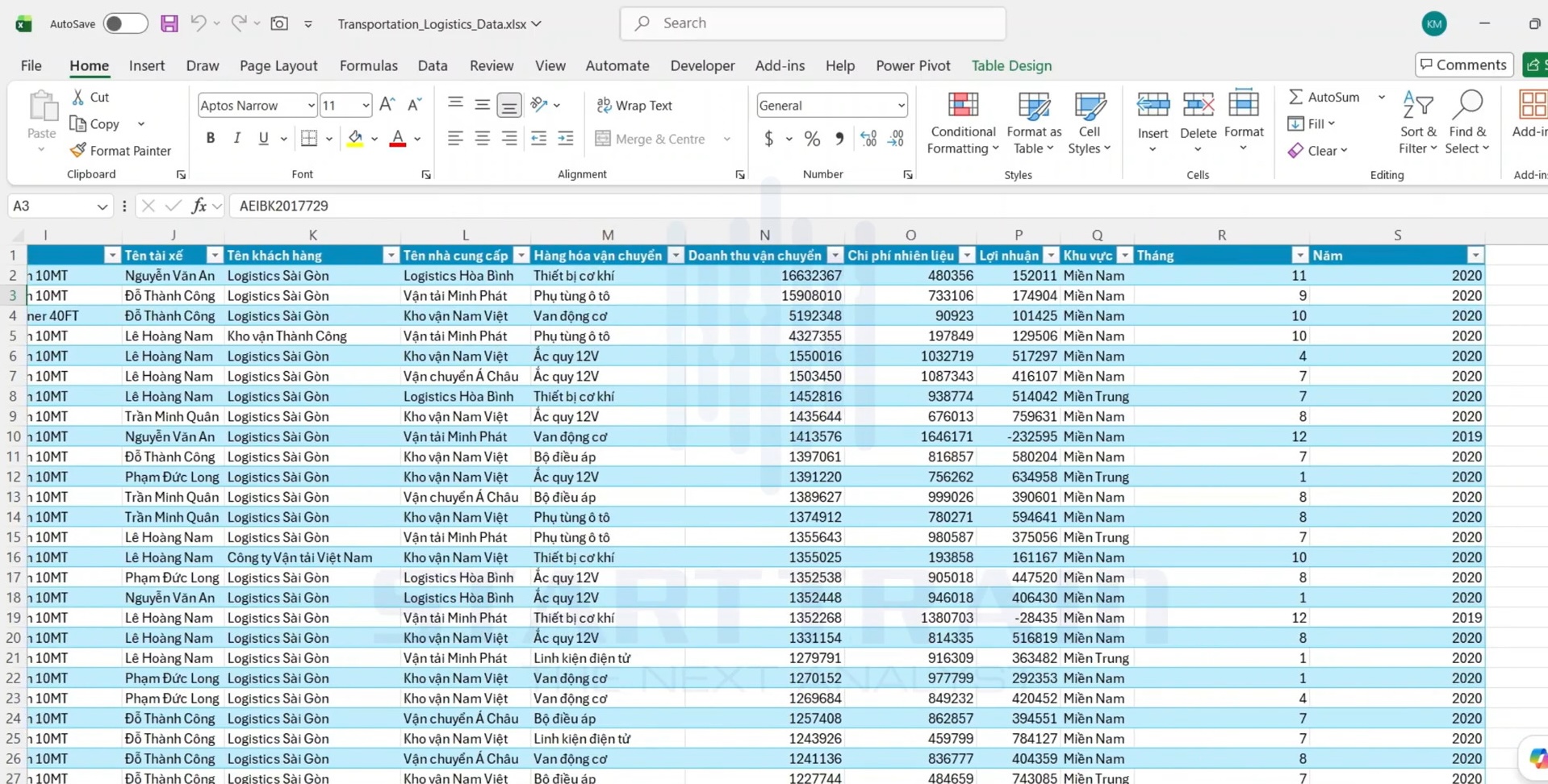
Task: Open filter dropdown for Tên tài xế column
Action: (x=214, y=256)
